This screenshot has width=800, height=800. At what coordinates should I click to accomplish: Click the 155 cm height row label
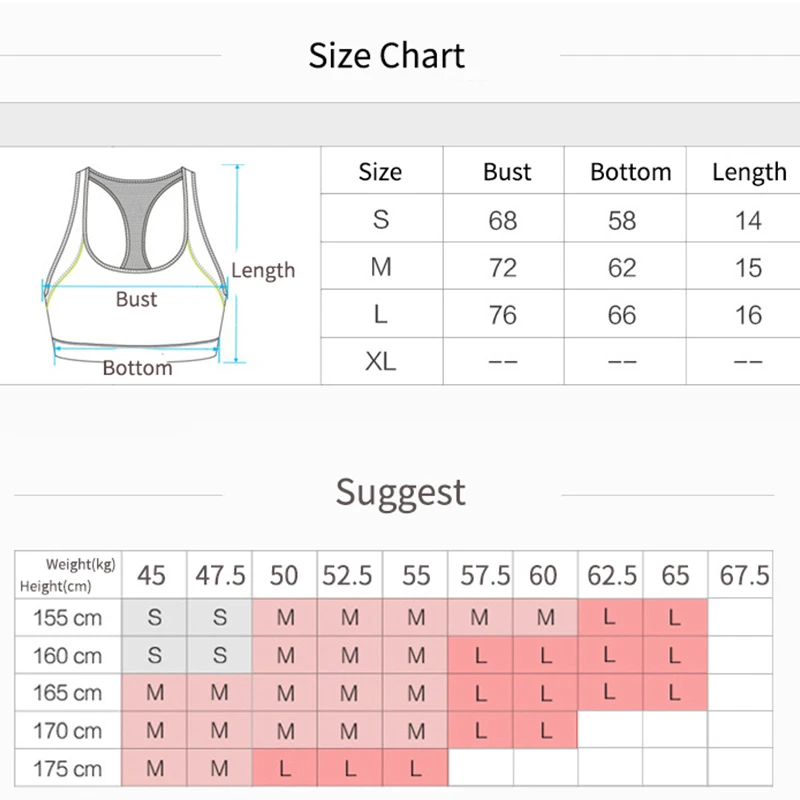[x=67, y=618]
